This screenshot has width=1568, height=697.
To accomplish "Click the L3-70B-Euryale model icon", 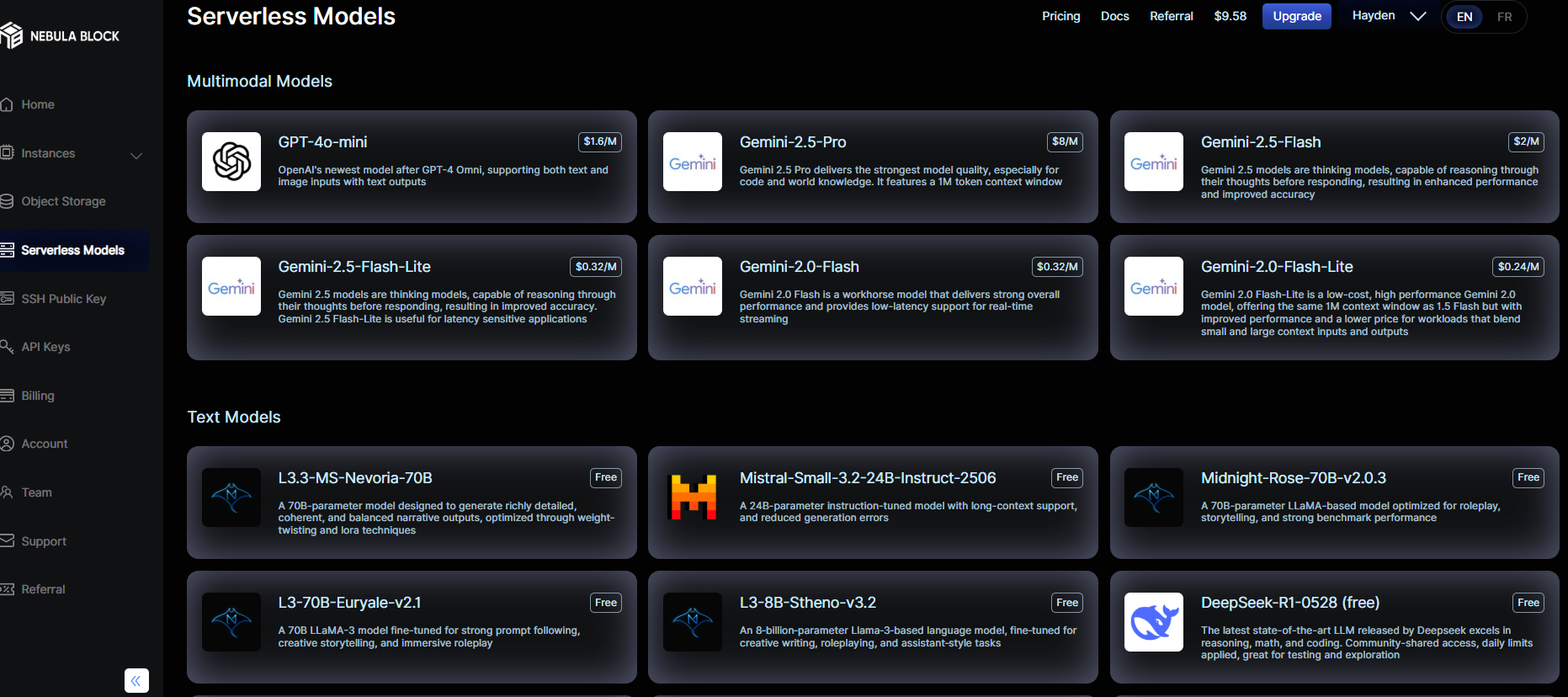I will [231, 622].
